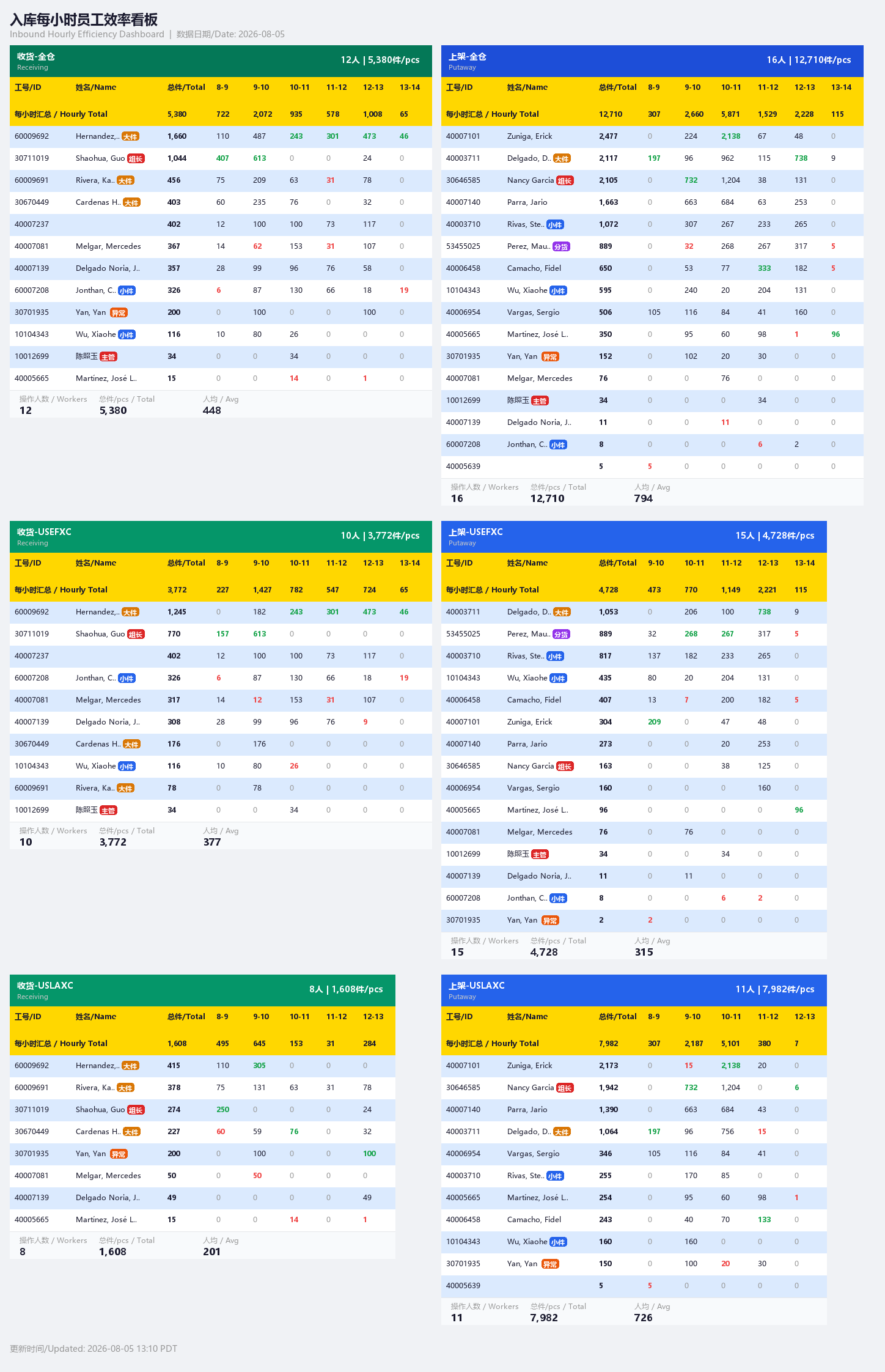Image resolution: width=885 pixels, height=1372 pixels.
Task: Click the 每小时汇总 / Hourly Total row in 收货-USEFXC
Action: click(221, 590)
